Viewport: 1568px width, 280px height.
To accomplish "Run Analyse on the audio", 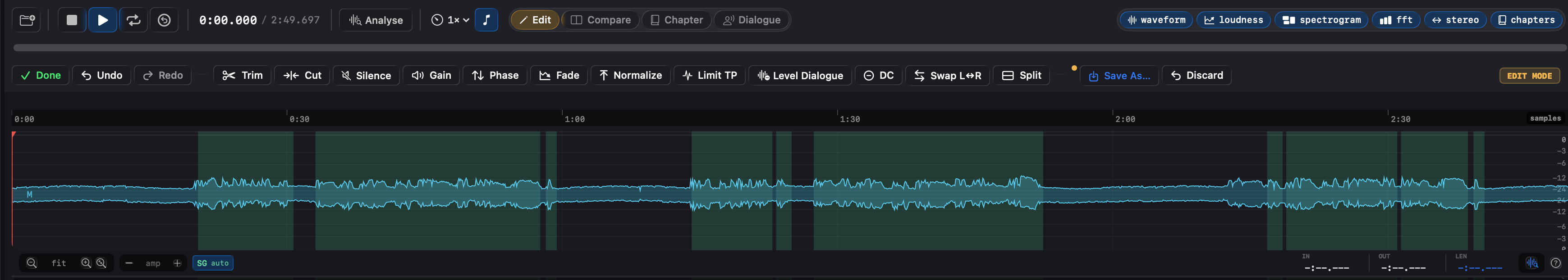I will (376, 20).
